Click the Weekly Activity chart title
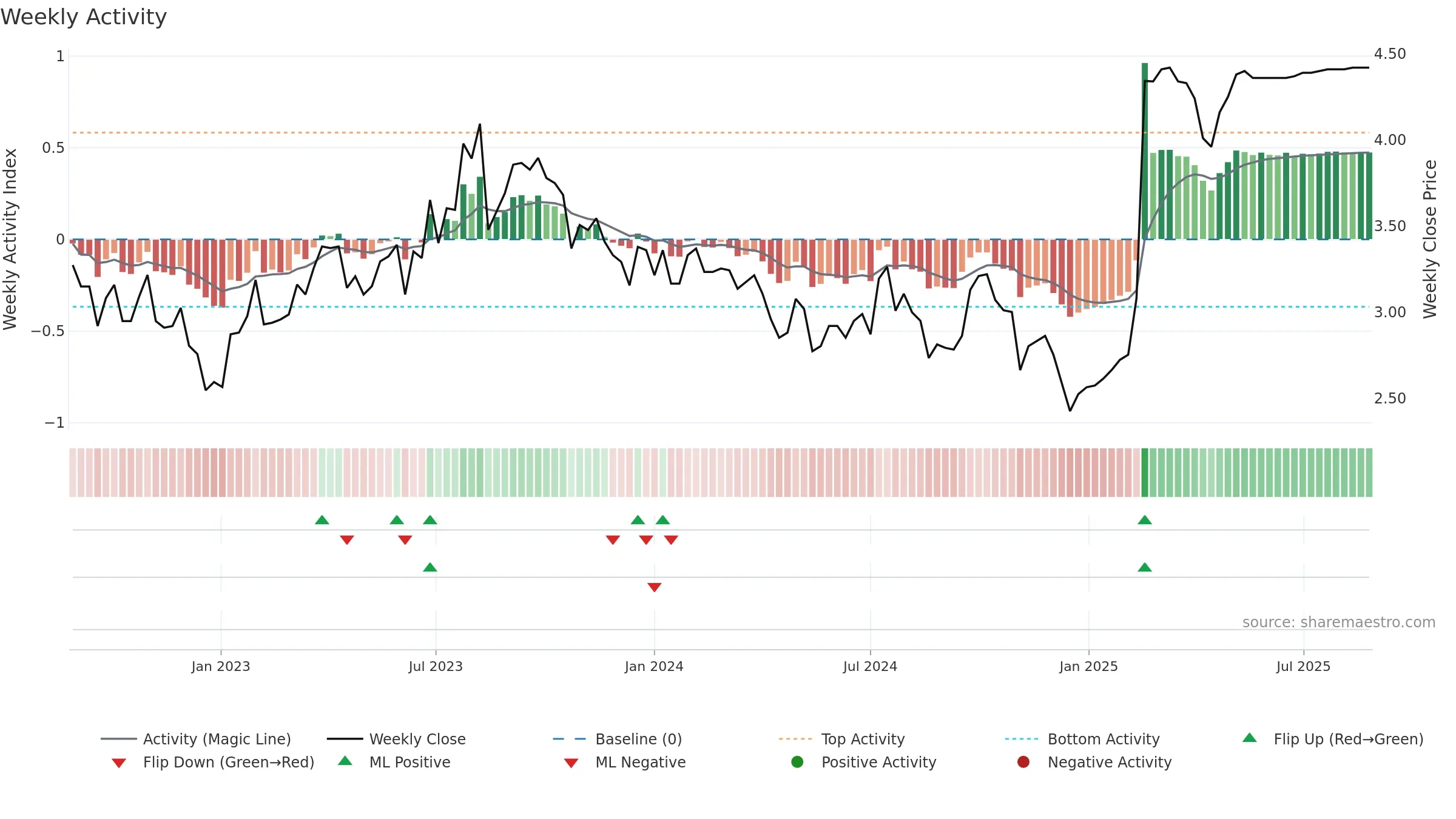The image size is (1456, 819). point(84,17)
